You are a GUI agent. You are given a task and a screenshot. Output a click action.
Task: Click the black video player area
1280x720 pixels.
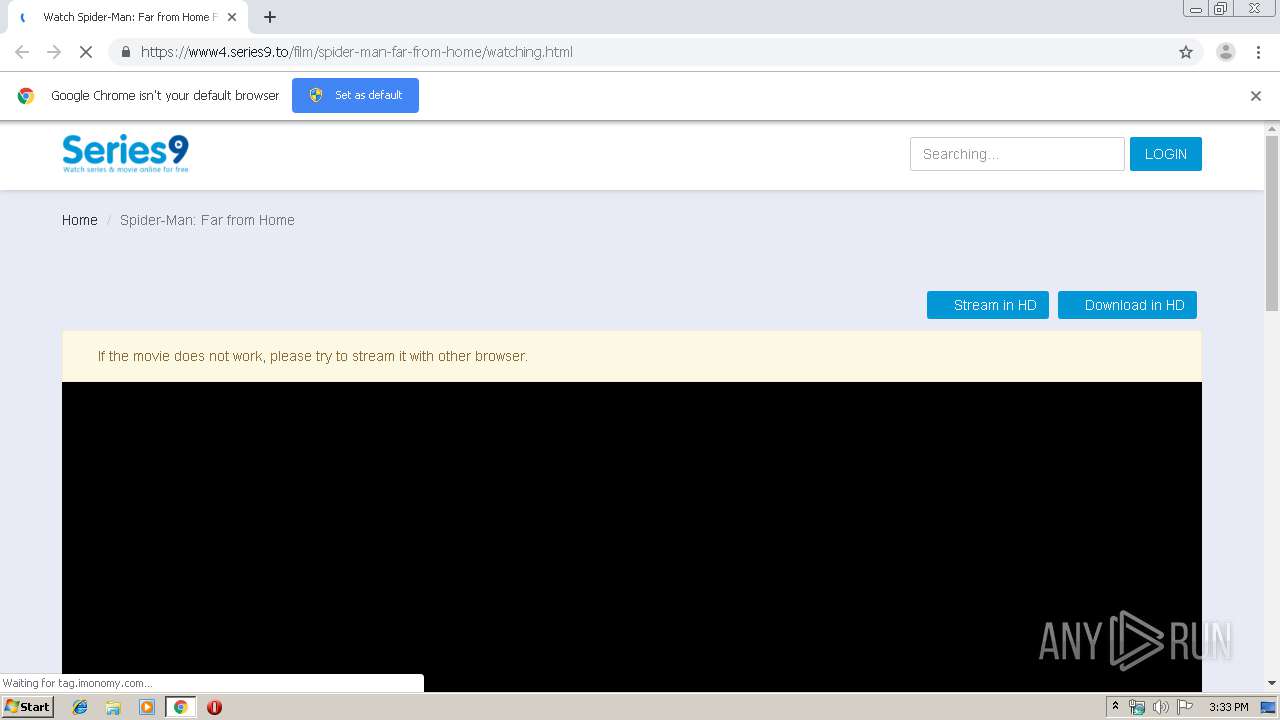(x=632, y=536)
